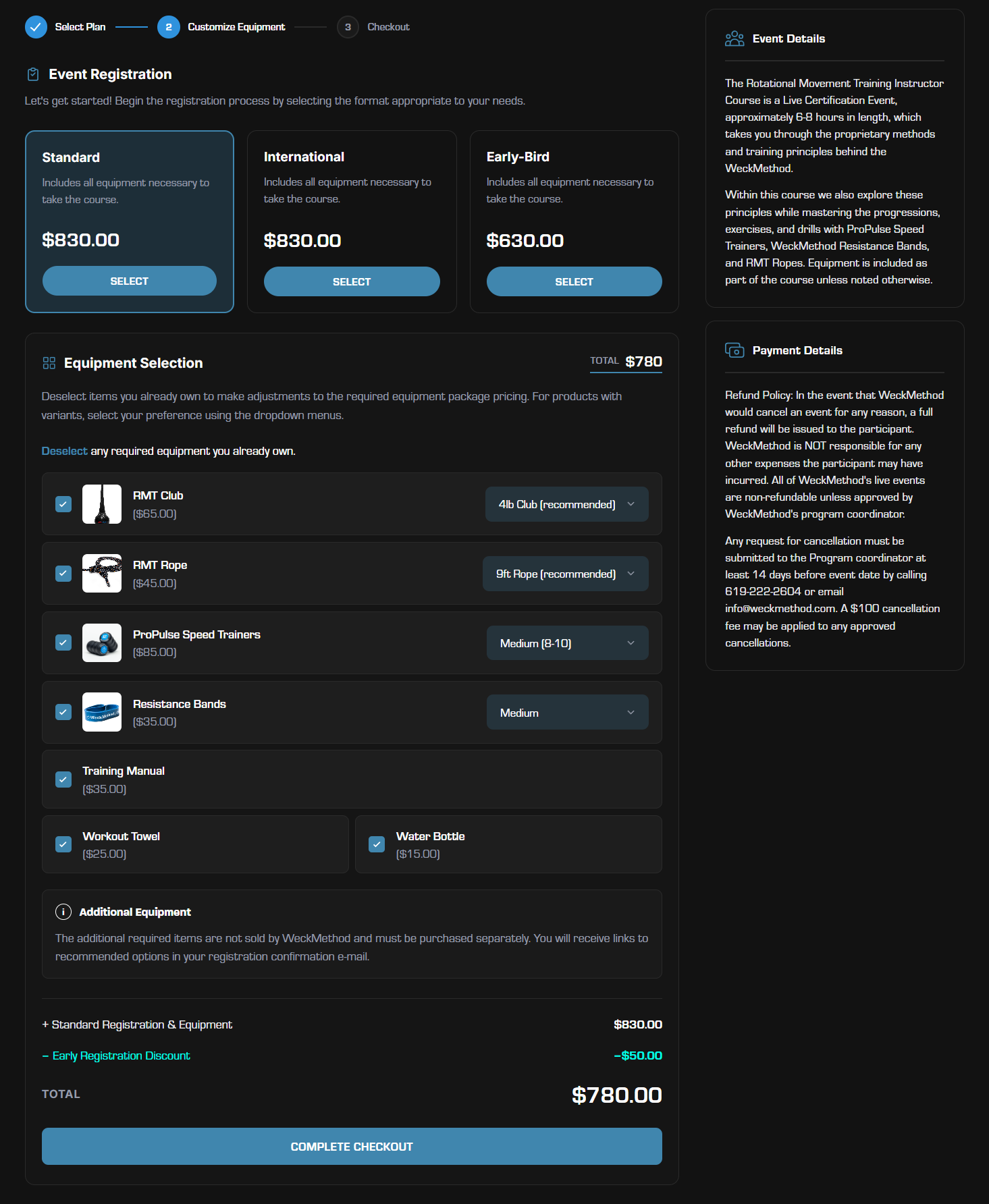
Task: Click the Additional Equipment info icon
Action: click(x=63, y=912)
